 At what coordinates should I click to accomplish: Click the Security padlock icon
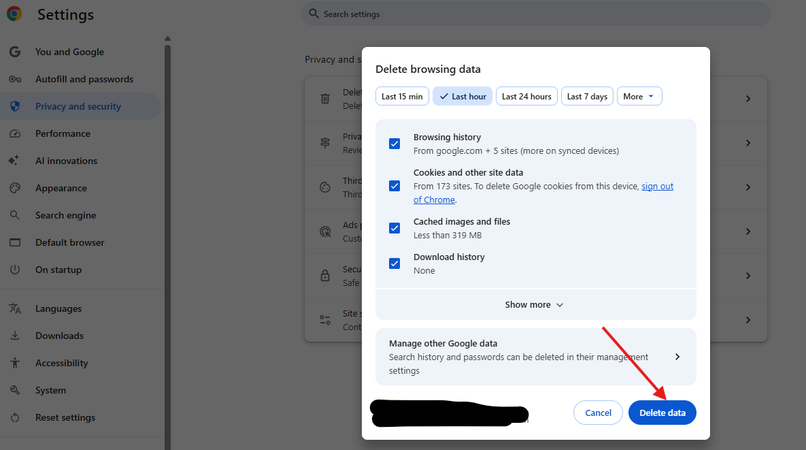point(325,276)
